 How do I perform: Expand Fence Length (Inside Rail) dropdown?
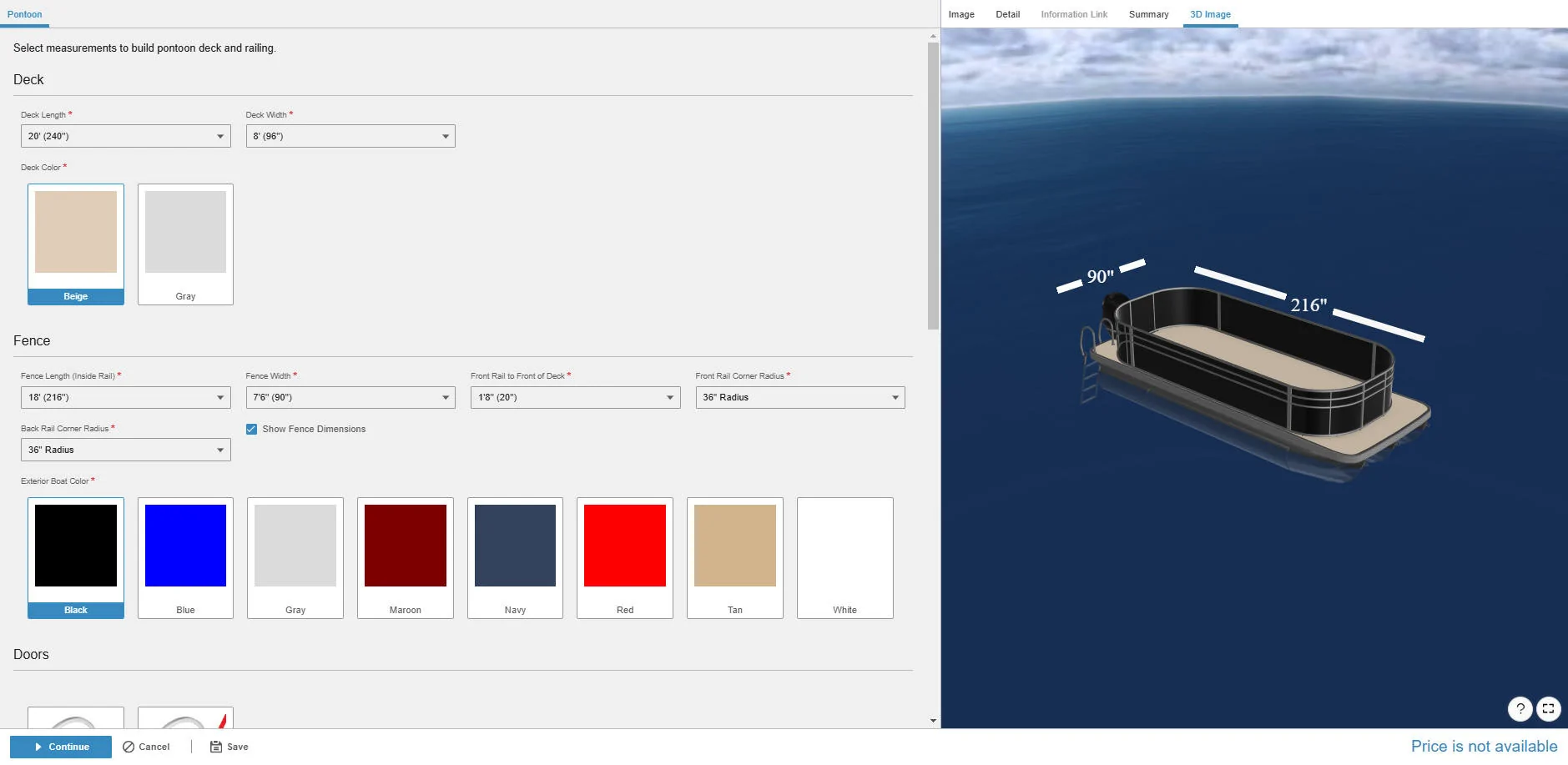click(x=126, y=397)
